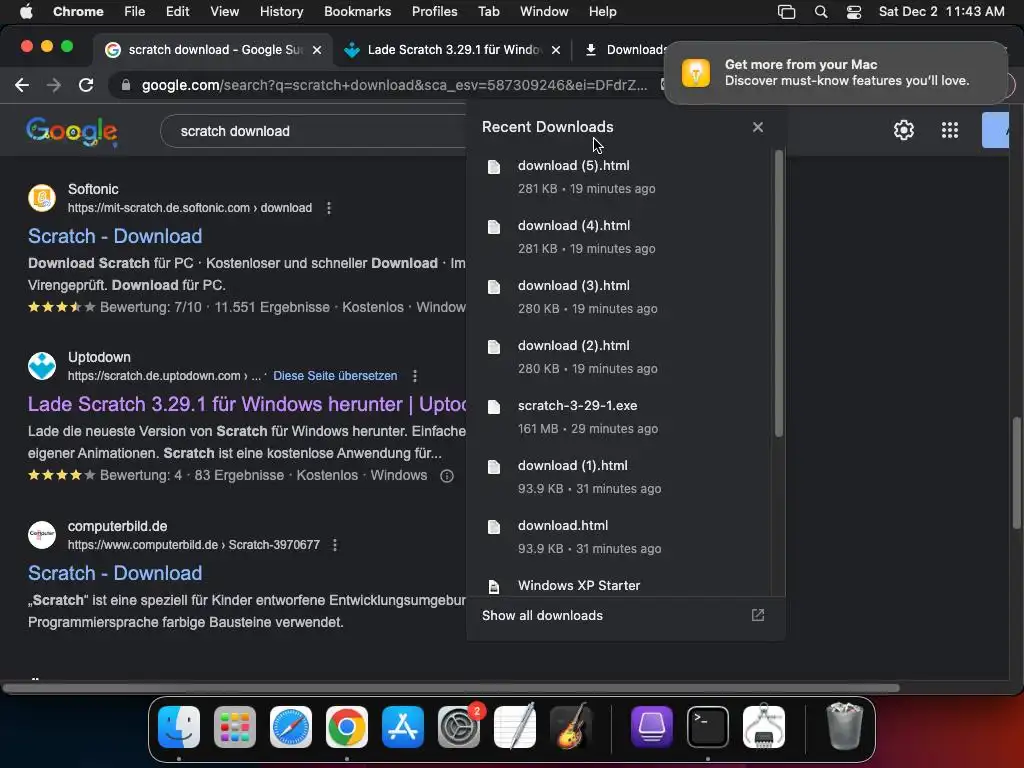Switch to the Lade Scratch 3.29.1 tab
Image resolution: width=1024 pixels, height=768 pixels.
click(451, 50)
